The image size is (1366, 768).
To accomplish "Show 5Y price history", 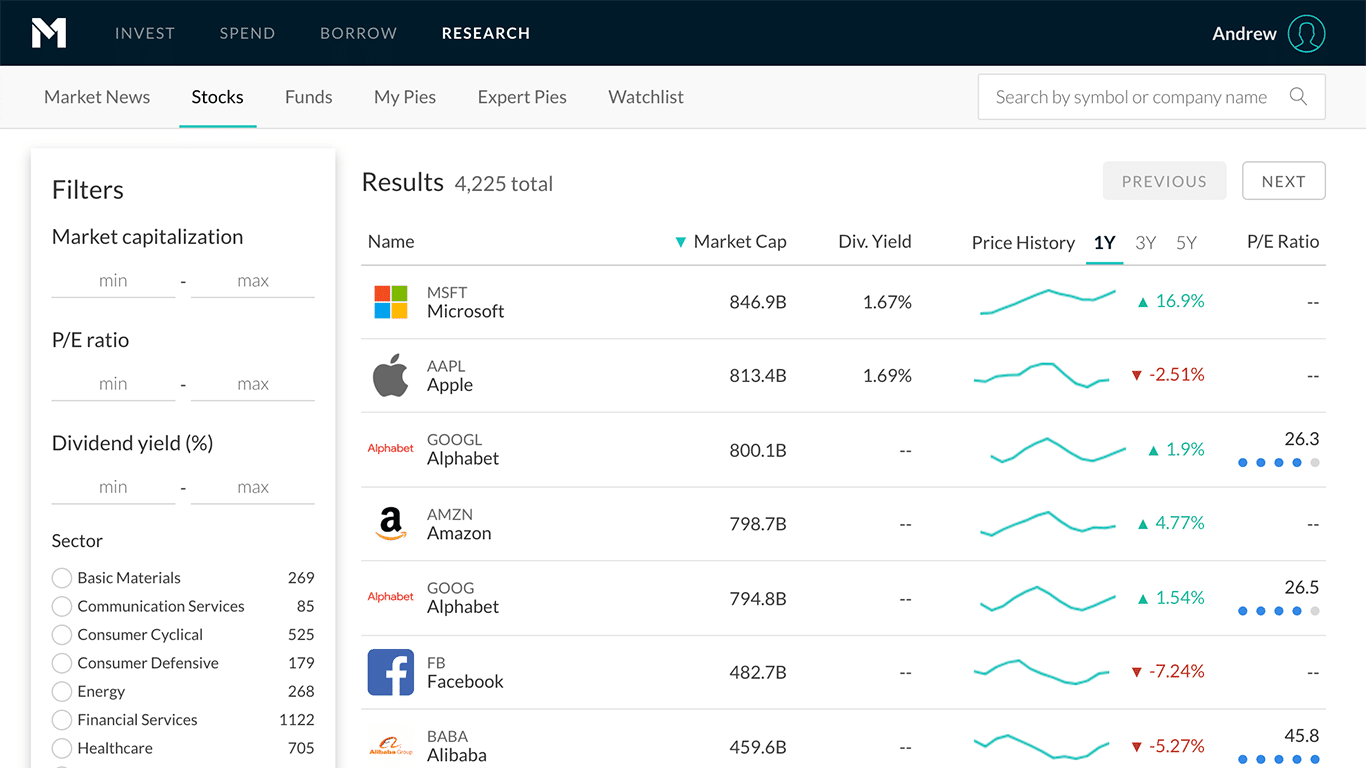I will [x=1186, y=242].
